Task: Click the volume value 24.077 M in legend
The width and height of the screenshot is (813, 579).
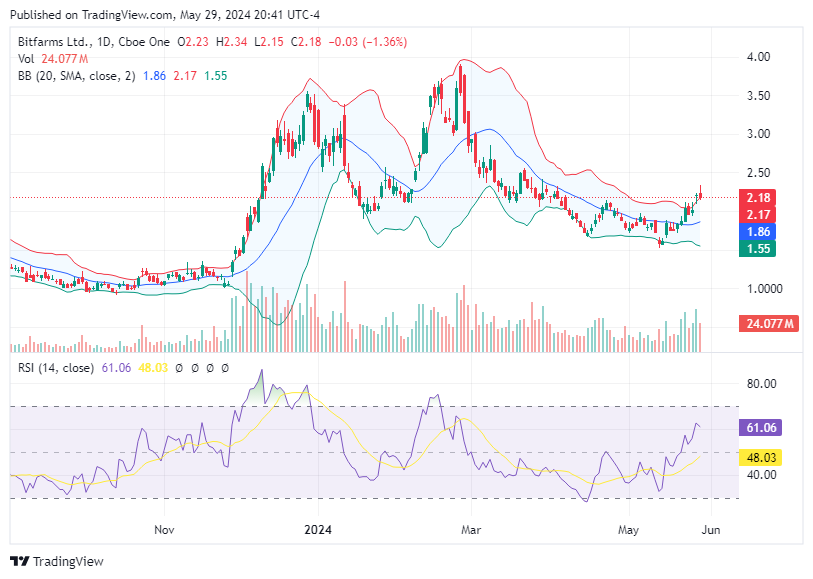Action: (65, 59)
